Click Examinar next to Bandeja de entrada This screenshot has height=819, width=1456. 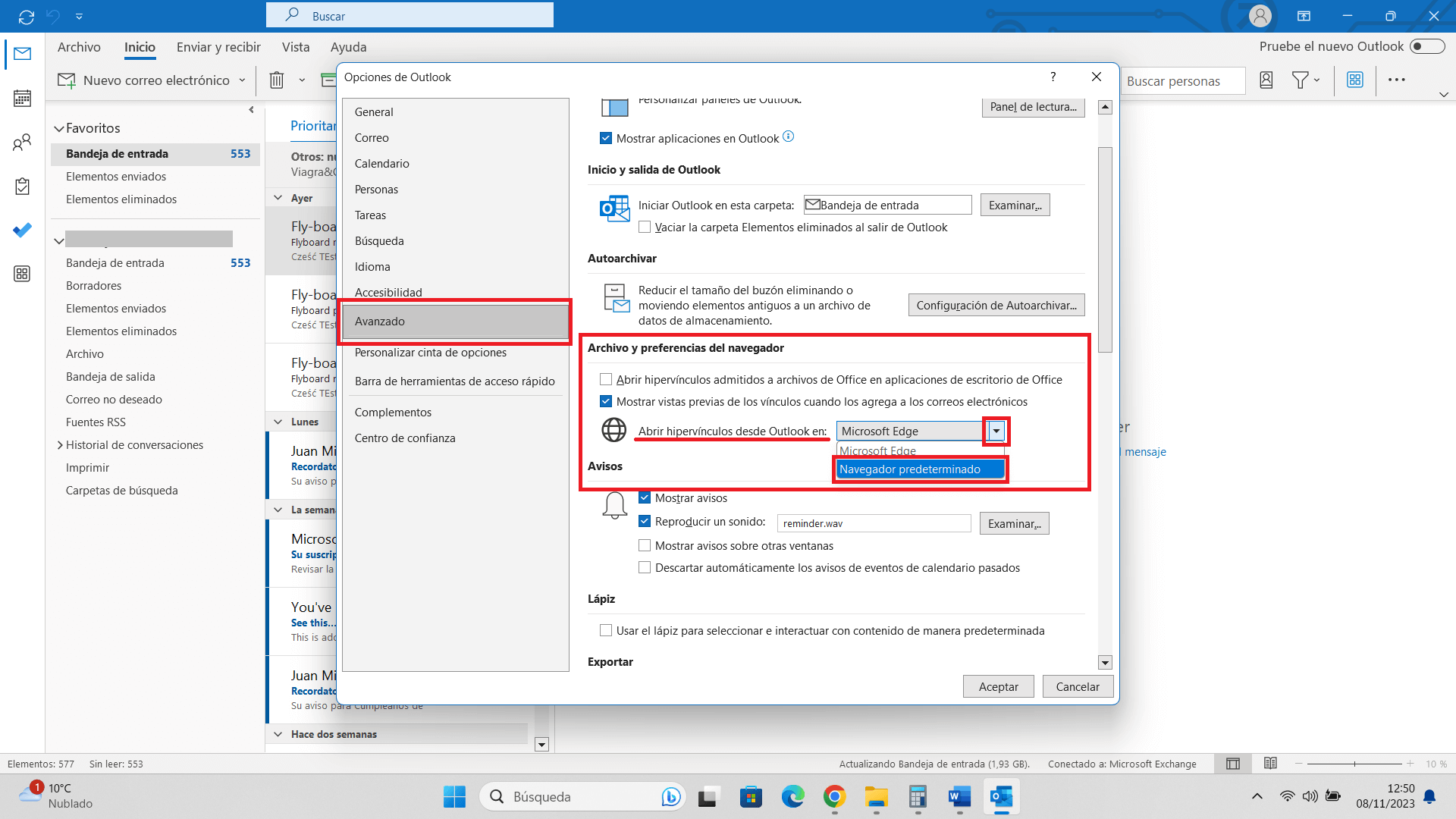point(1015,206)
